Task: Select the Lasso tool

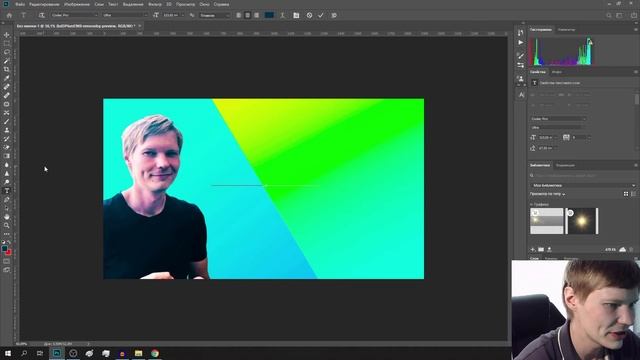Action: pyautogui.click(x=7, y=52)
